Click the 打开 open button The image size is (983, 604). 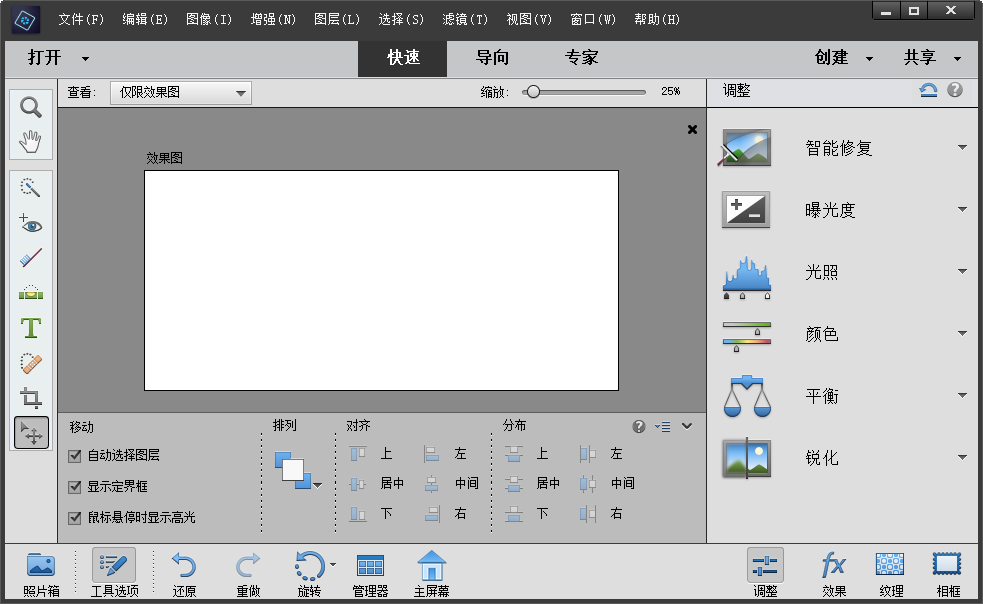point(45,58)
